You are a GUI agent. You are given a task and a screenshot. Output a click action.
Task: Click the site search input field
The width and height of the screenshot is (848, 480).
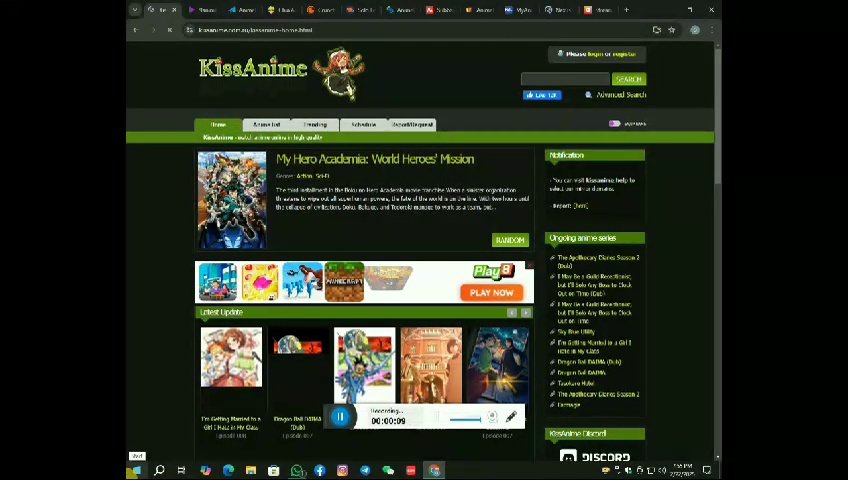pos(565,79)
